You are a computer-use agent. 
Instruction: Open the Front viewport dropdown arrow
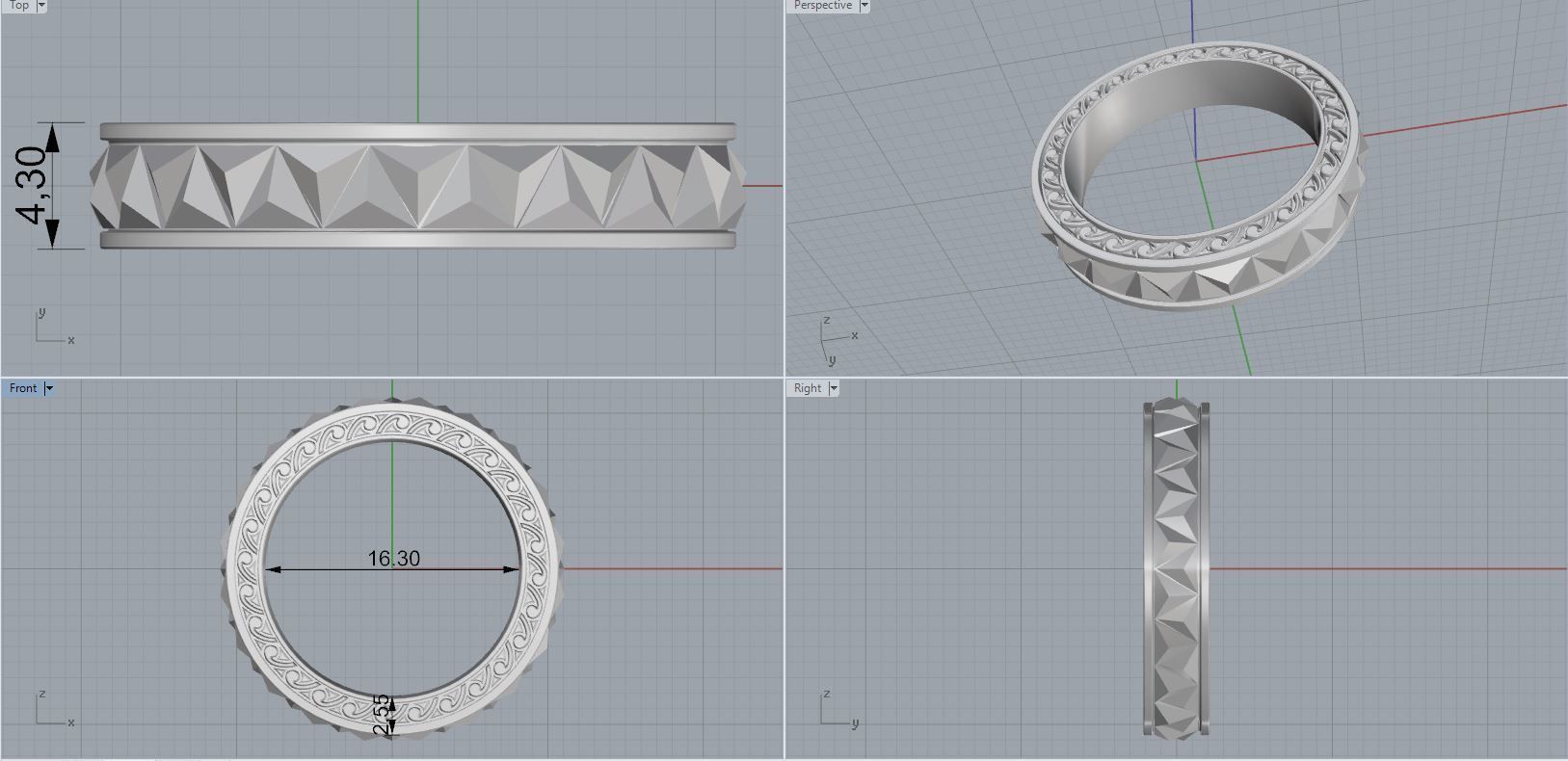49,388
